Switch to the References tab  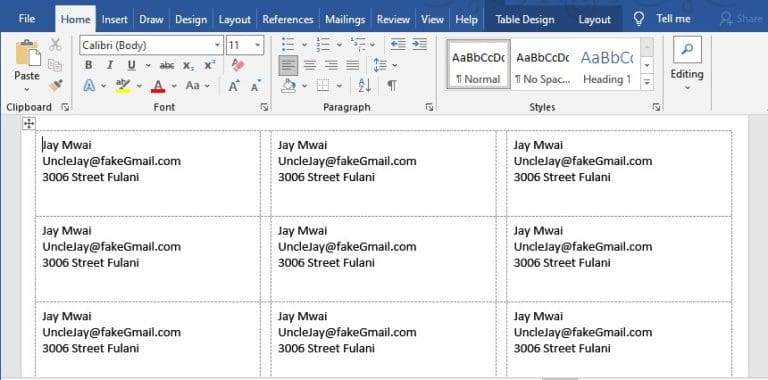[288, 20]
